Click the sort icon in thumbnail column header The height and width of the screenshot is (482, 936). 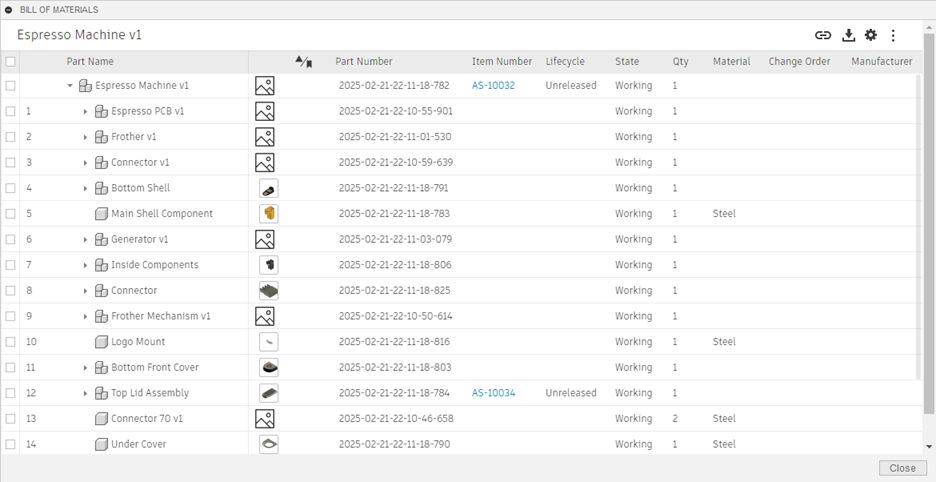[303, 61]
